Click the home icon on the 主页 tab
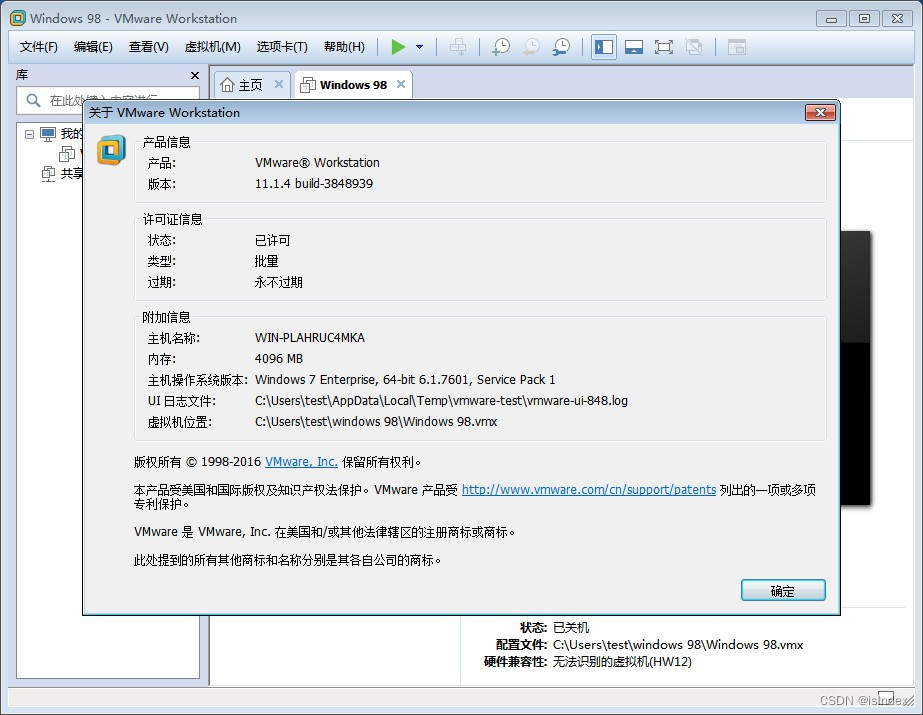The image size is (923, 715). pyautogui.click(x=227, y=85)
